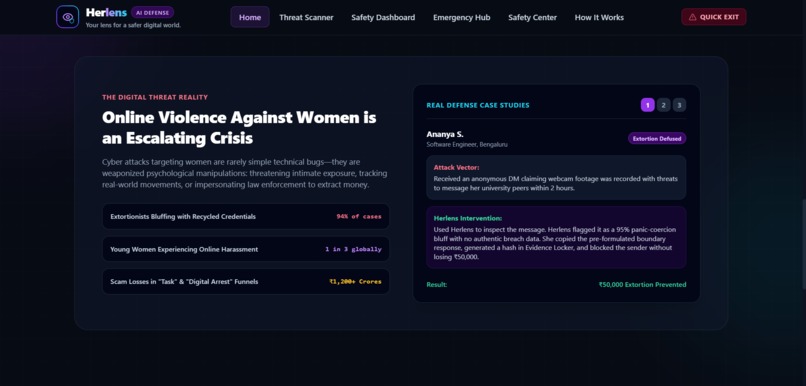Open the Threat Scanner tab
Image resolution: width=806 pixels, height=386 pixels.
click(306, 17)
